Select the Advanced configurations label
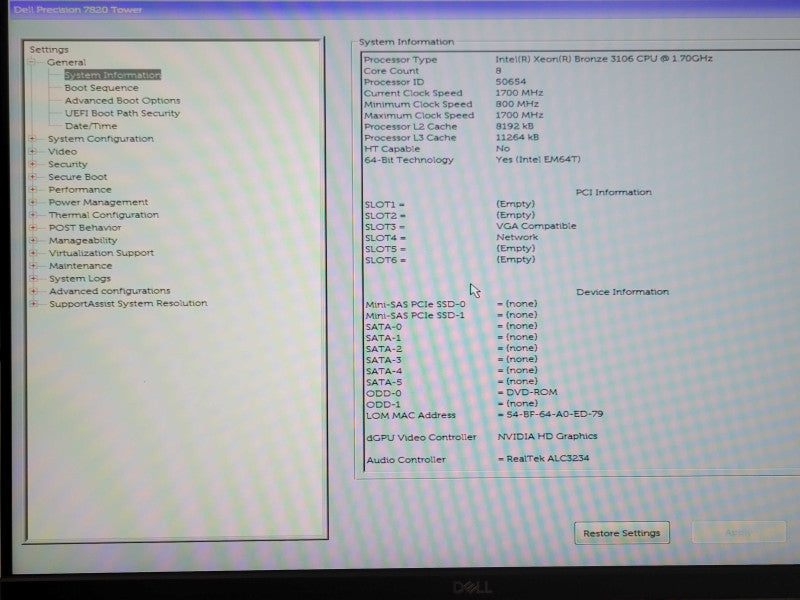800x600 pixels. point(110,291)
